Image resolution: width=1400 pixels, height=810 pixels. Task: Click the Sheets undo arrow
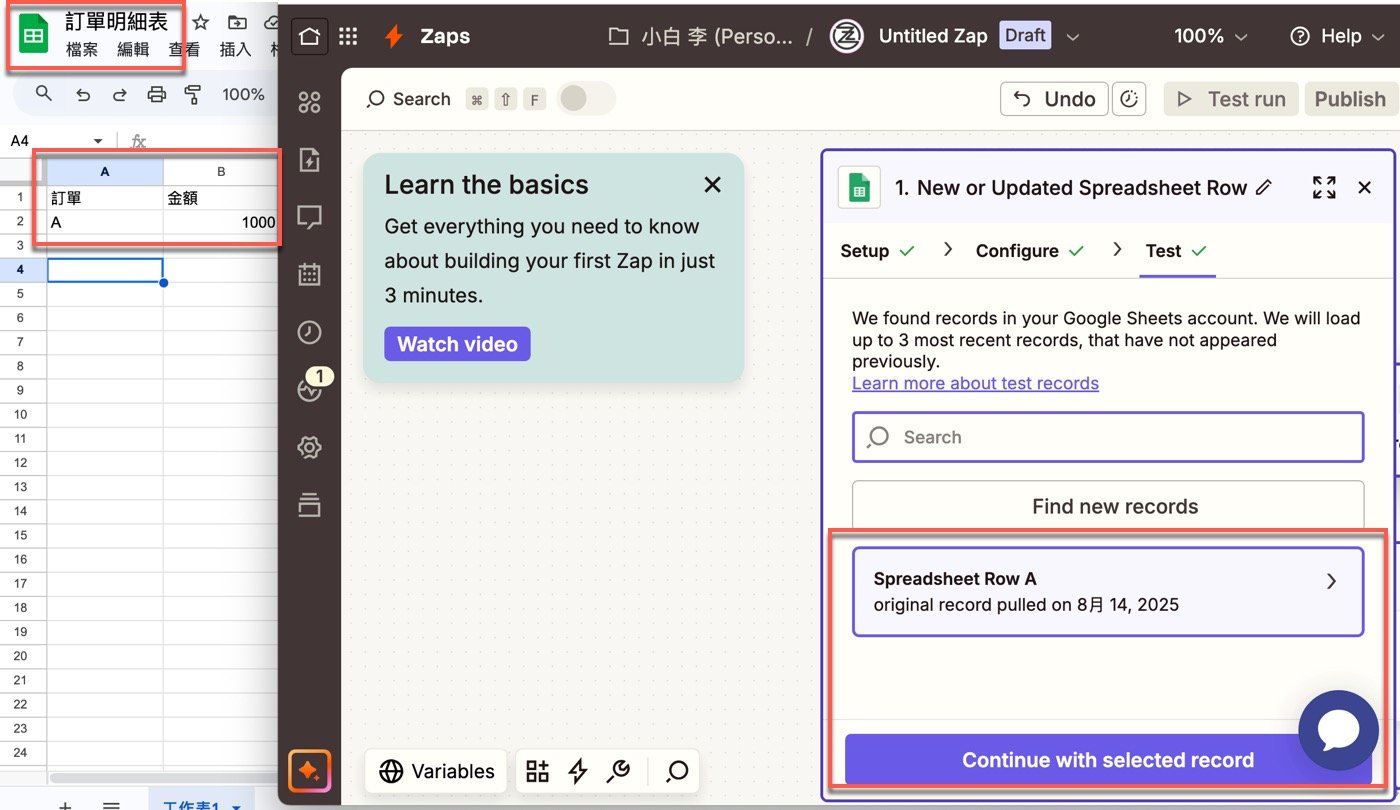(x=82, y=95)
